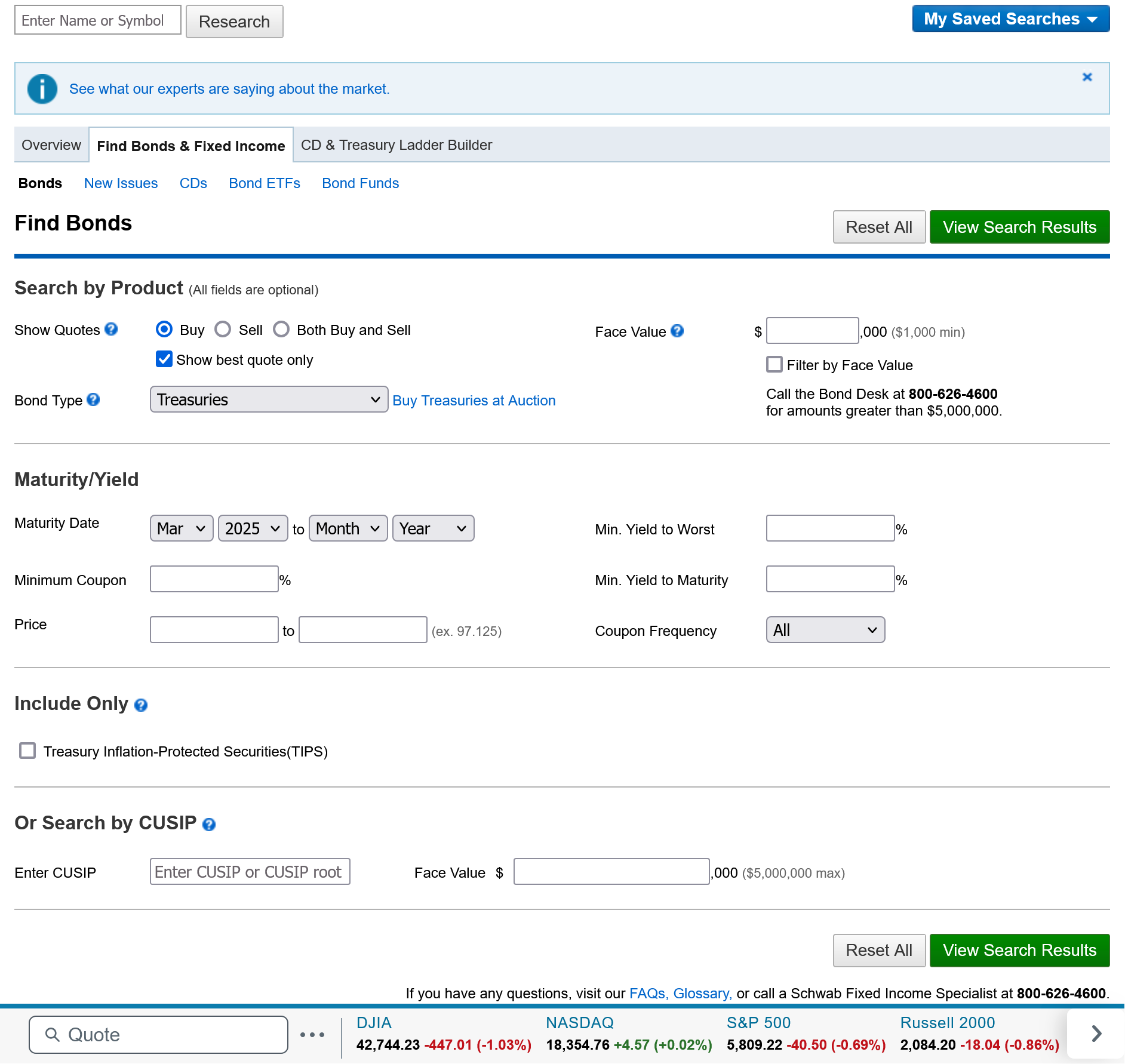Click the bottom Quote search box
Image resolution: width=1125 pixels, height=1064 pixels.
[x=158, y=1035]
